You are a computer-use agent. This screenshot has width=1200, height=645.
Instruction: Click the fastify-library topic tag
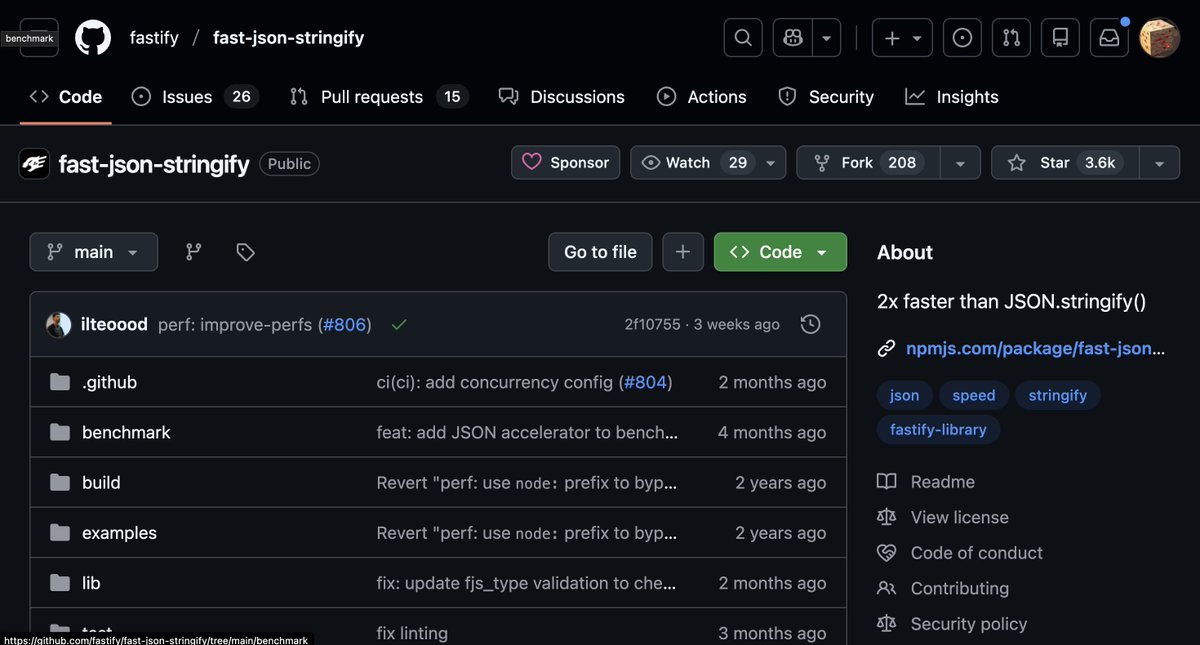point(938,429)
